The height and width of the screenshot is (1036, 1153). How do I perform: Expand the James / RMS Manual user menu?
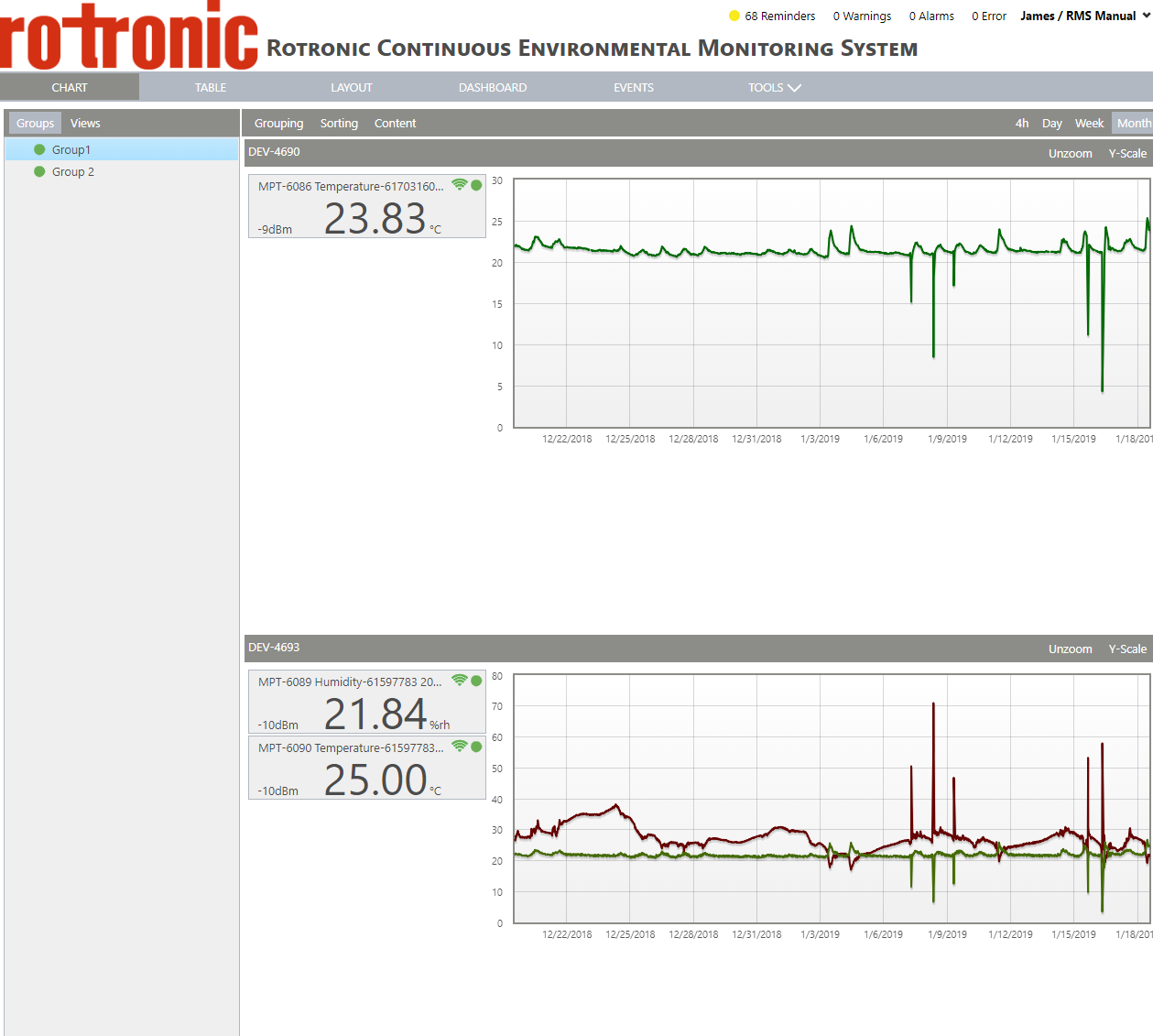point(1085,16)
